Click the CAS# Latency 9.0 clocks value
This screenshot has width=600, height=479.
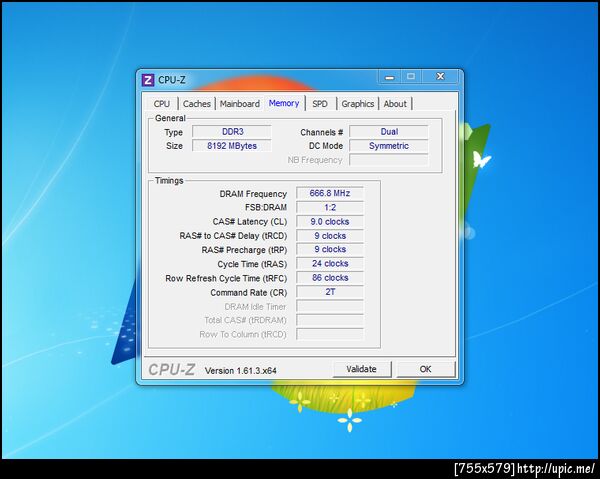pyautogui.click(x=330, y=222)
